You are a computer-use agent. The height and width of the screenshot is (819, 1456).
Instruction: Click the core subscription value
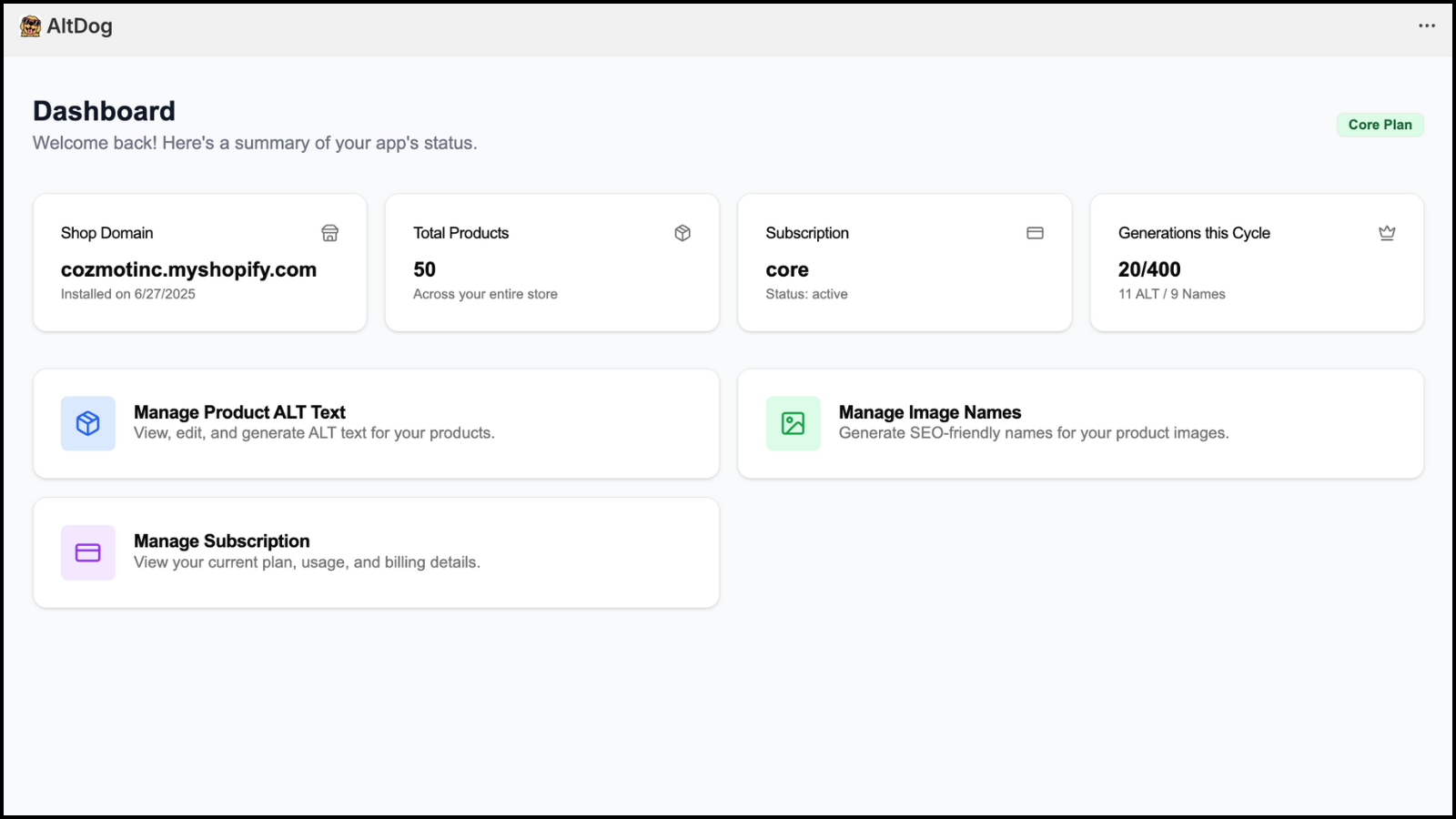pyautogui.click(x=787, y=270)
